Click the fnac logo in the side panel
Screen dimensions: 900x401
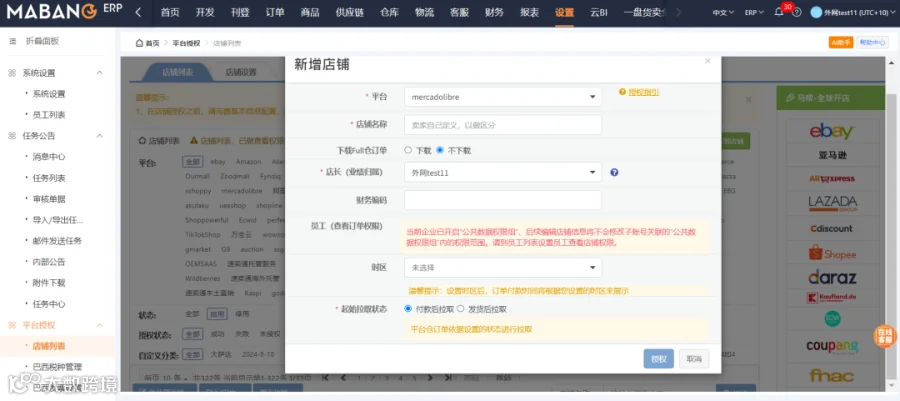click(x=832, y=376)
